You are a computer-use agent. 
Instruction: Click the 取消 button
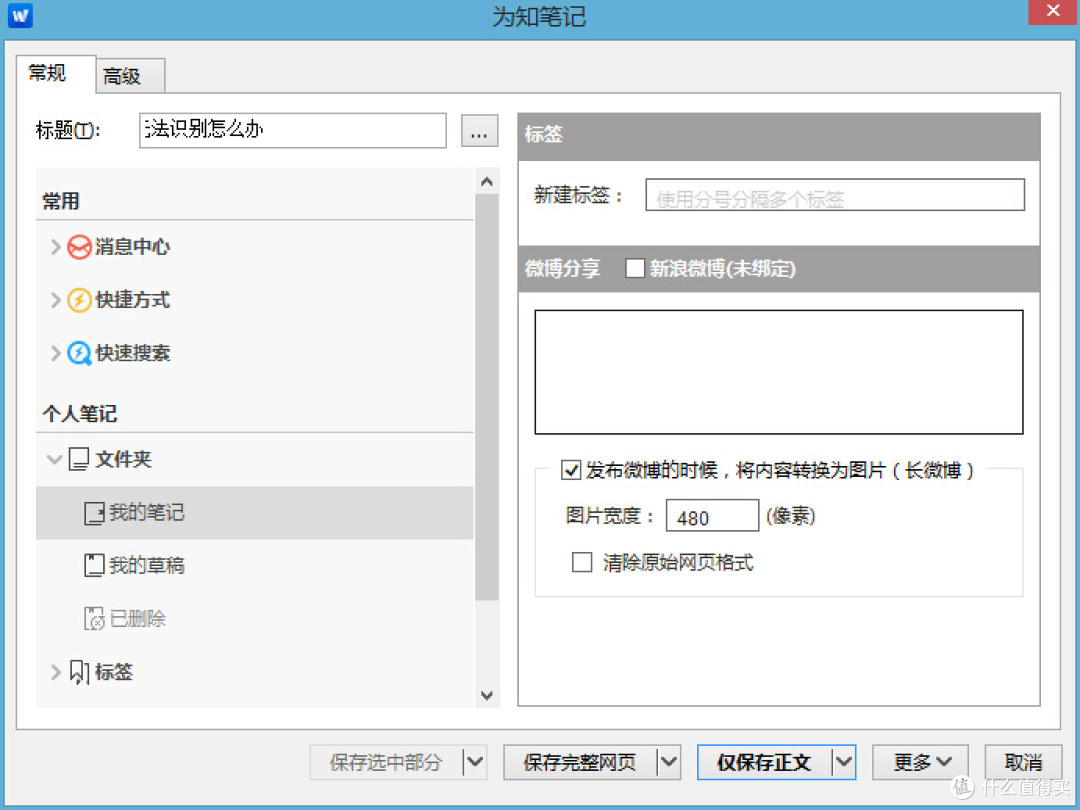point(1022,762)
